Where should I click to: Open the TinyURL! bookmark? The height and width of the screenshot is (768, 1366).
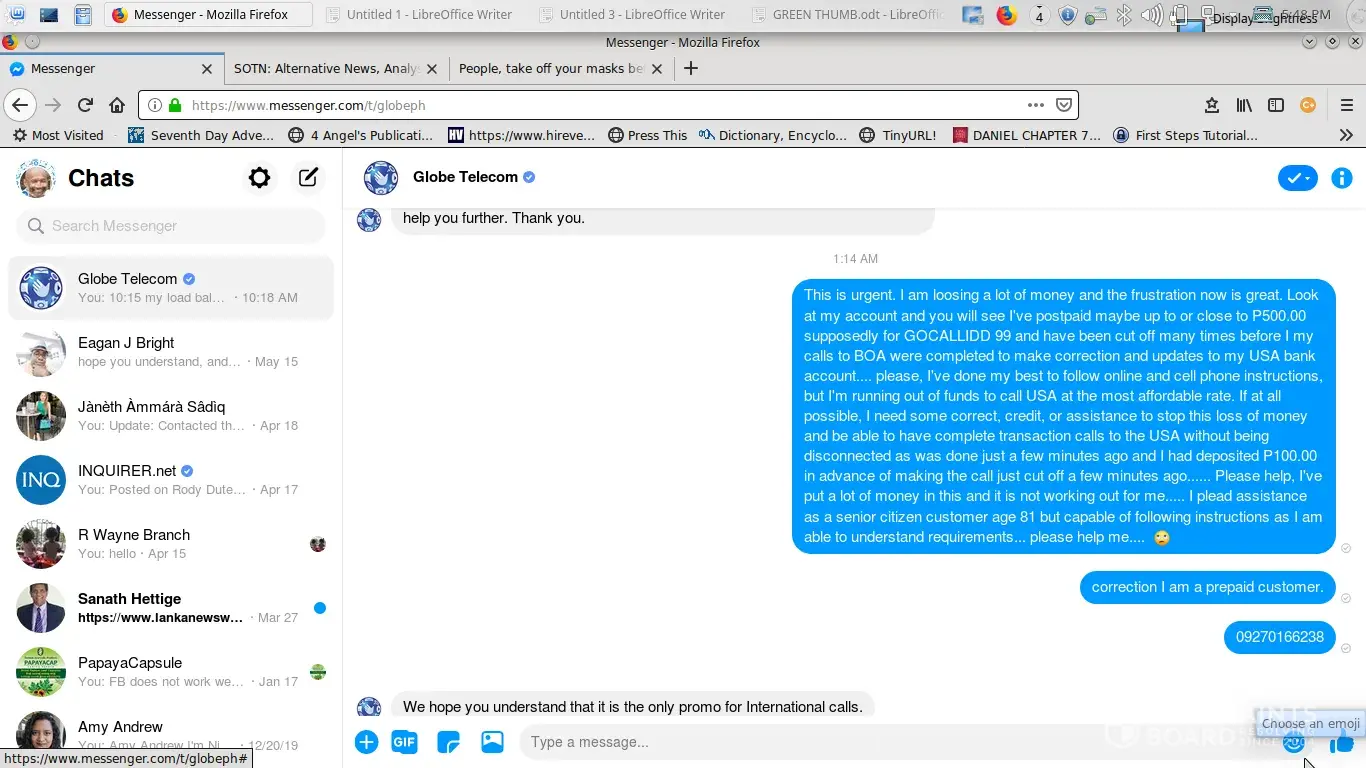pos(899,135)
